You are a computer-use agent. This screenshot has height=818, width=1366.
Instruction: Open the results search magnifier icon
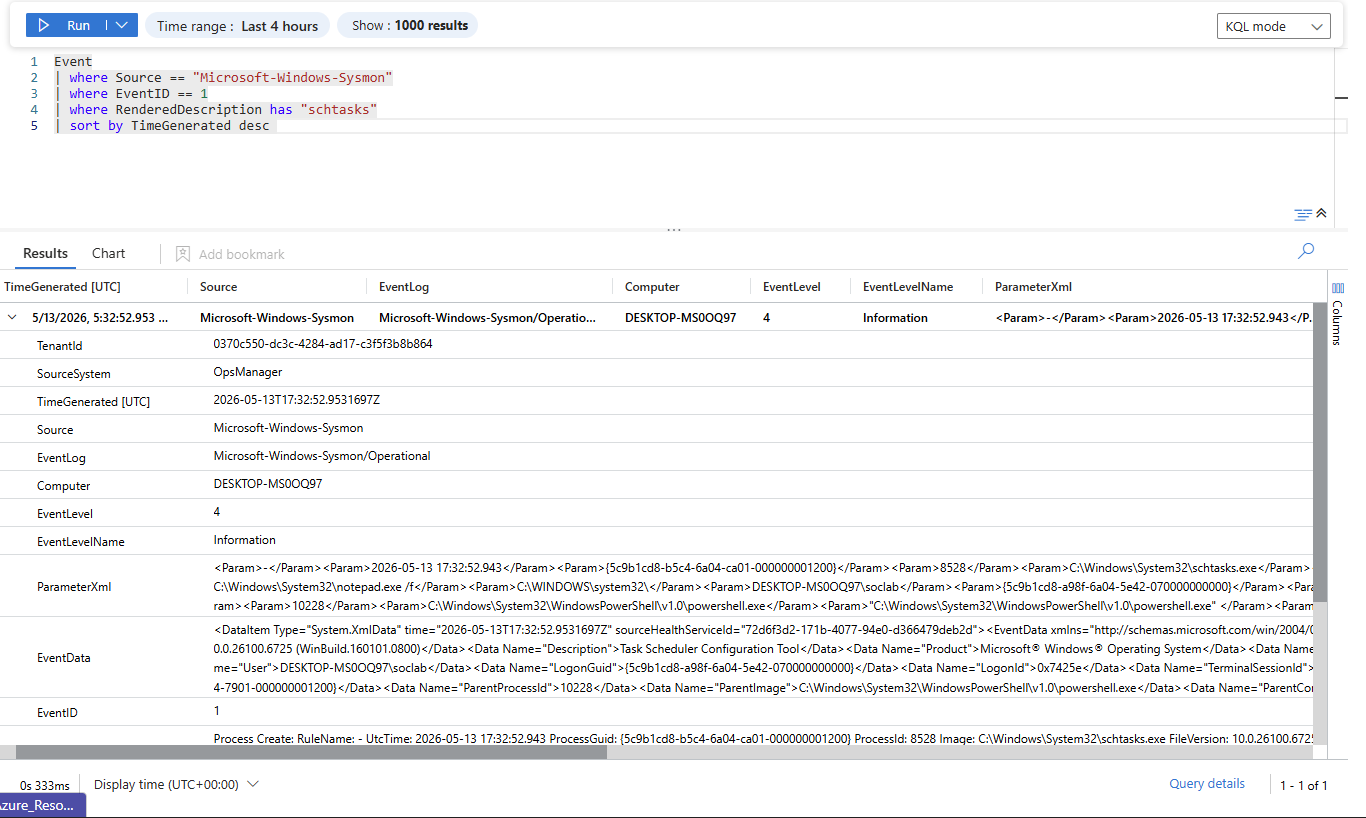click(x=1305, y=251)
